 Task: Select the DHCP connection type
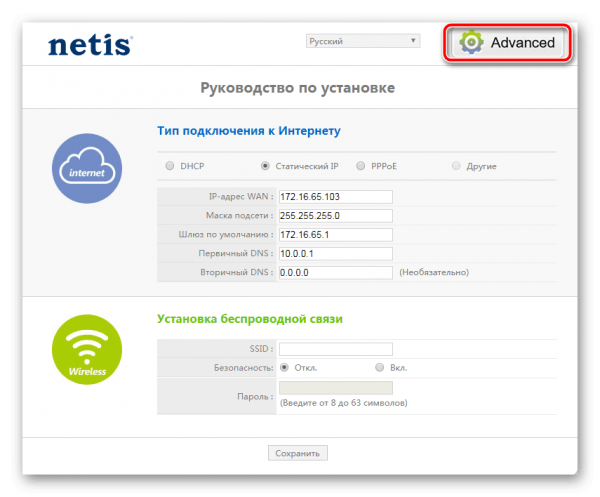point(170,166)
